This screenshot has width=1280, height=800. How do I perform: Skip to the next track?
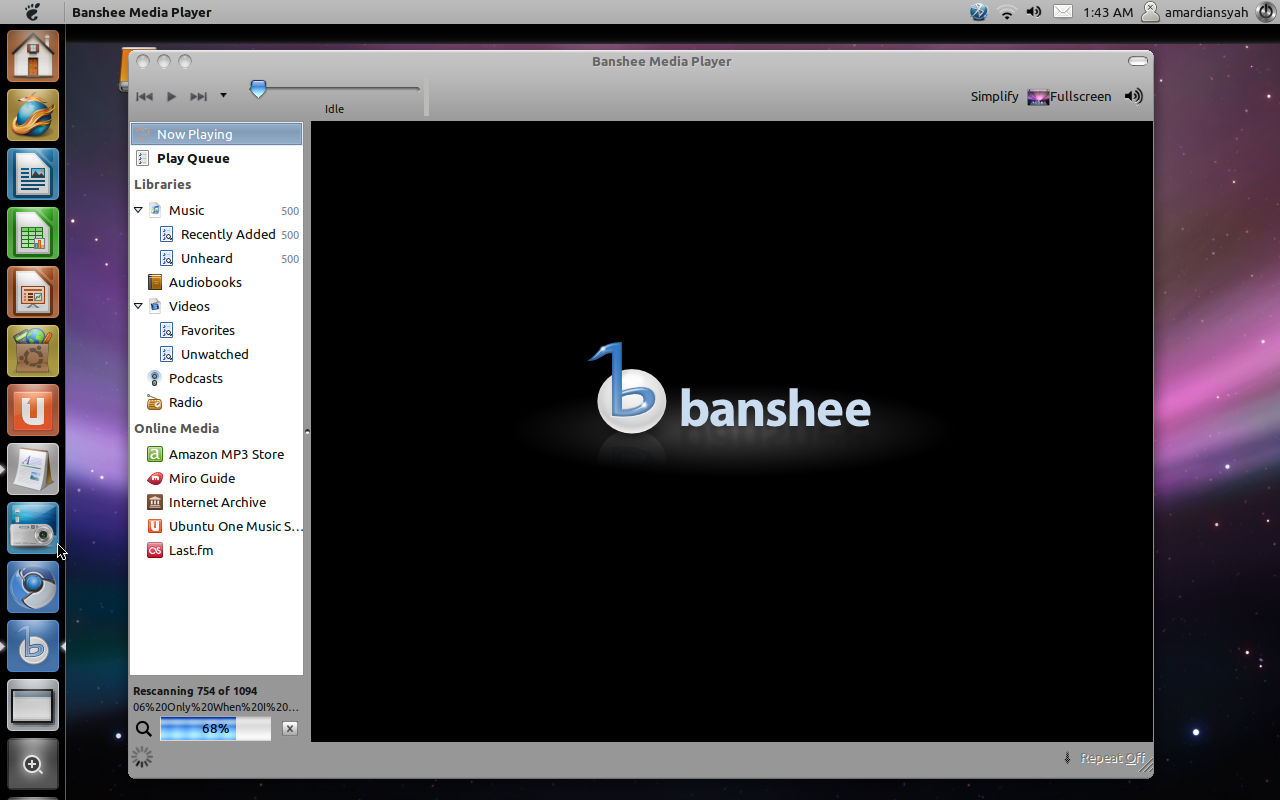(x=198, y=96)
